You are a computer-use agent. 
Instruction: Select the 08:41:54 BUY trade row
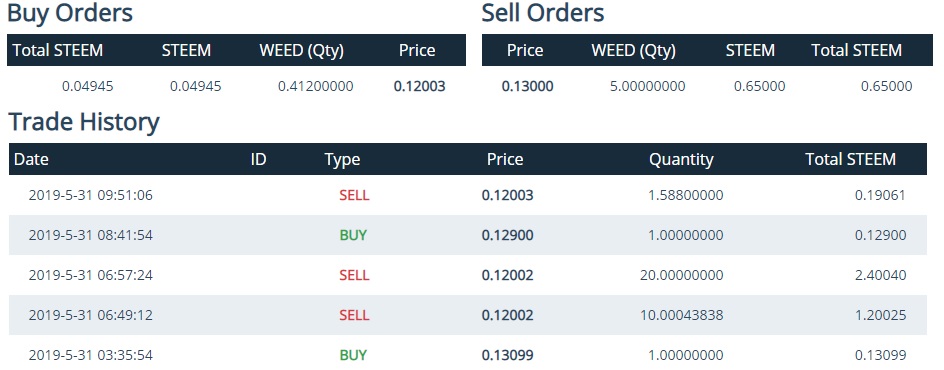[x=468, y=235]
